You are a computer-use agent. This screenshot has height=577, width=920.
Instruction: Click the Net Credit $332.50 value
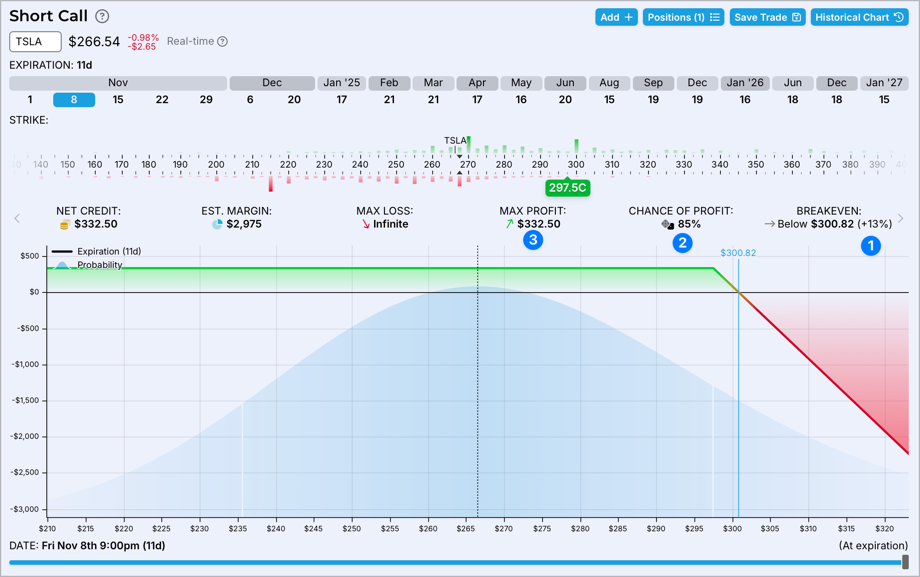click(96, 224)
